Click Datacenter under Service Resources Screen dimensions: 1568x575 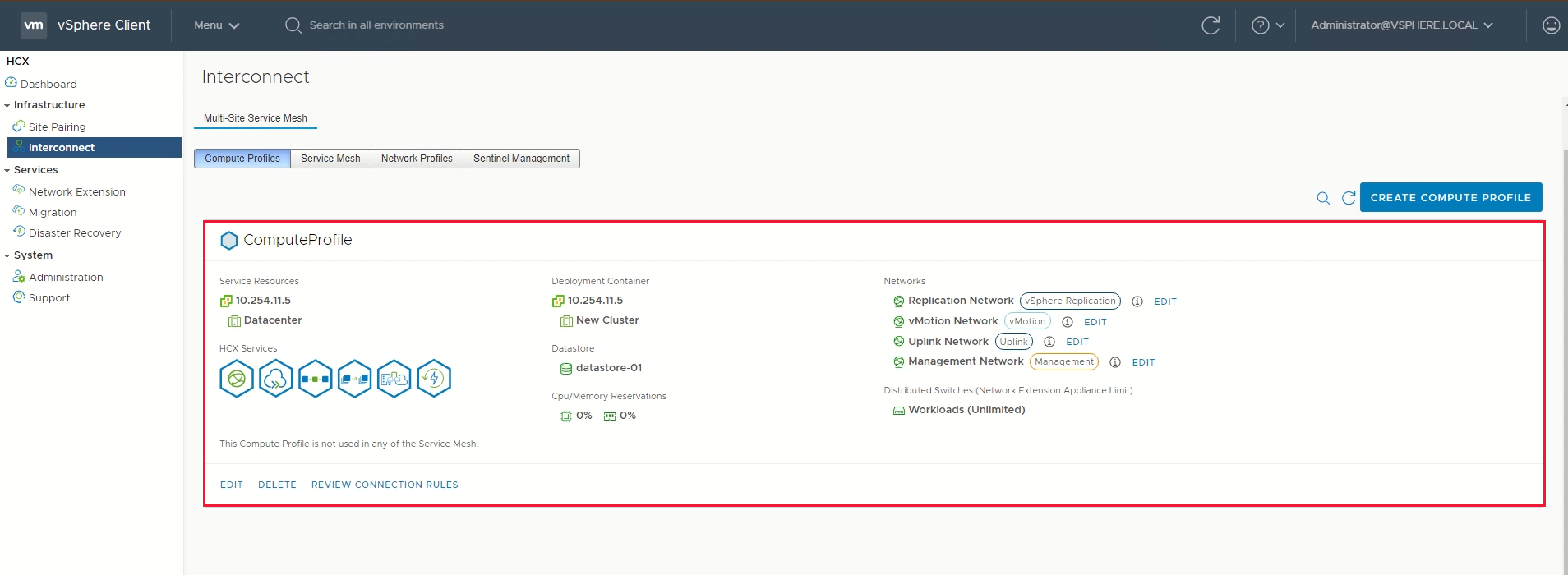tap(273, 320)
